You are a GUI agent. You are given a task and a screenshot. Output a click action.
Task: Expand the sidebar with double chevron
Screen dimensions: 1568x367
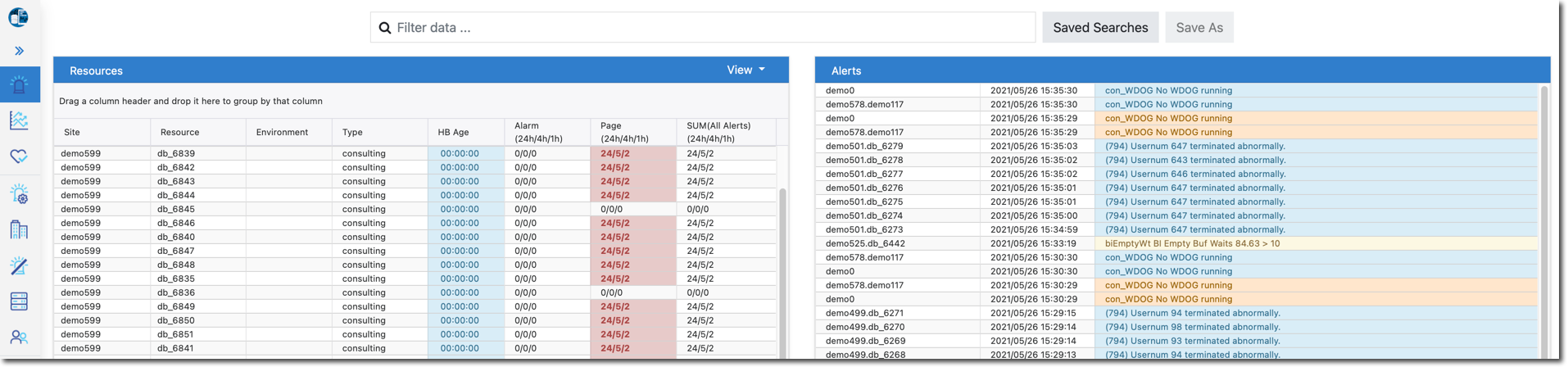click(x=19, y=51)
